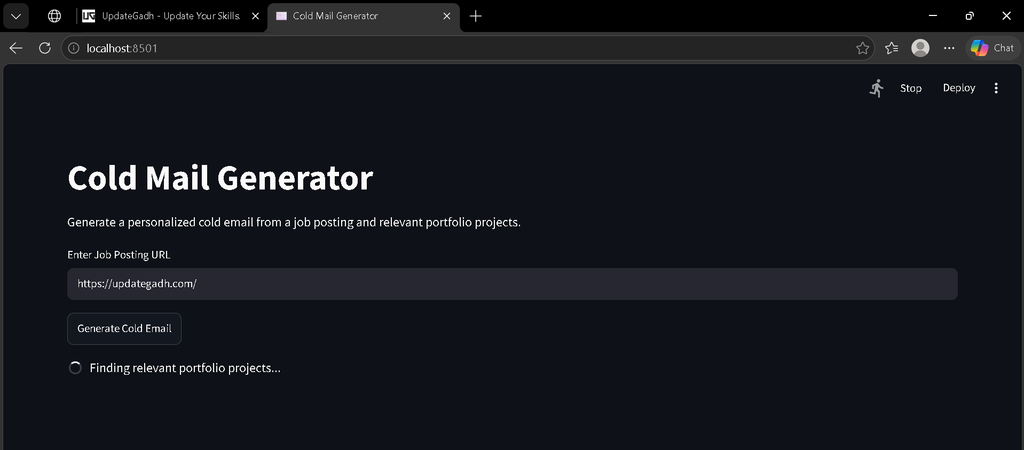
Task: Click the 'Generate a personalized cold email' description
Action: [294, 223]
